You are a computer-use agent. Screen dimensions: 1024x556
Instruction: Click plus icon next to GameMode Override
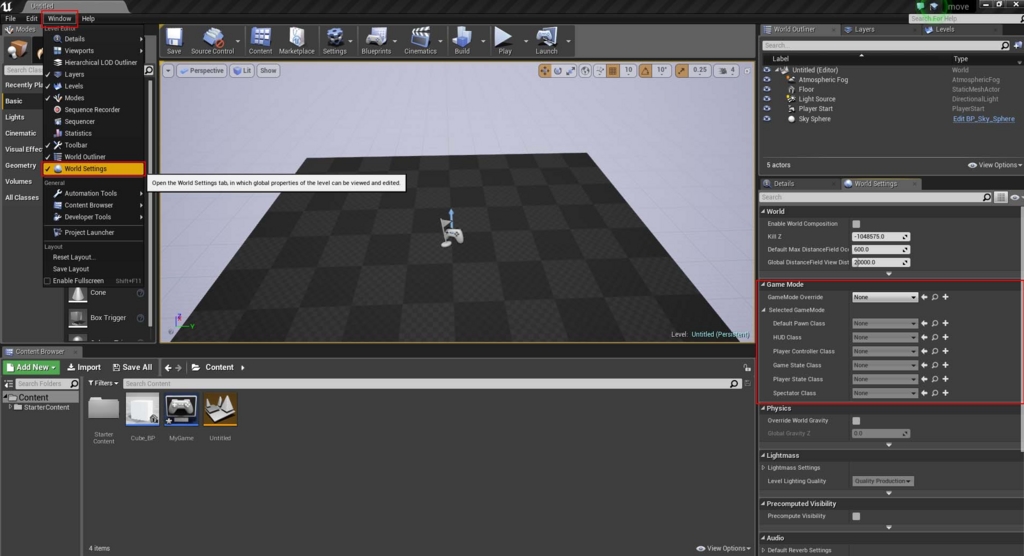pyautogui.click(x=945, y=297)
